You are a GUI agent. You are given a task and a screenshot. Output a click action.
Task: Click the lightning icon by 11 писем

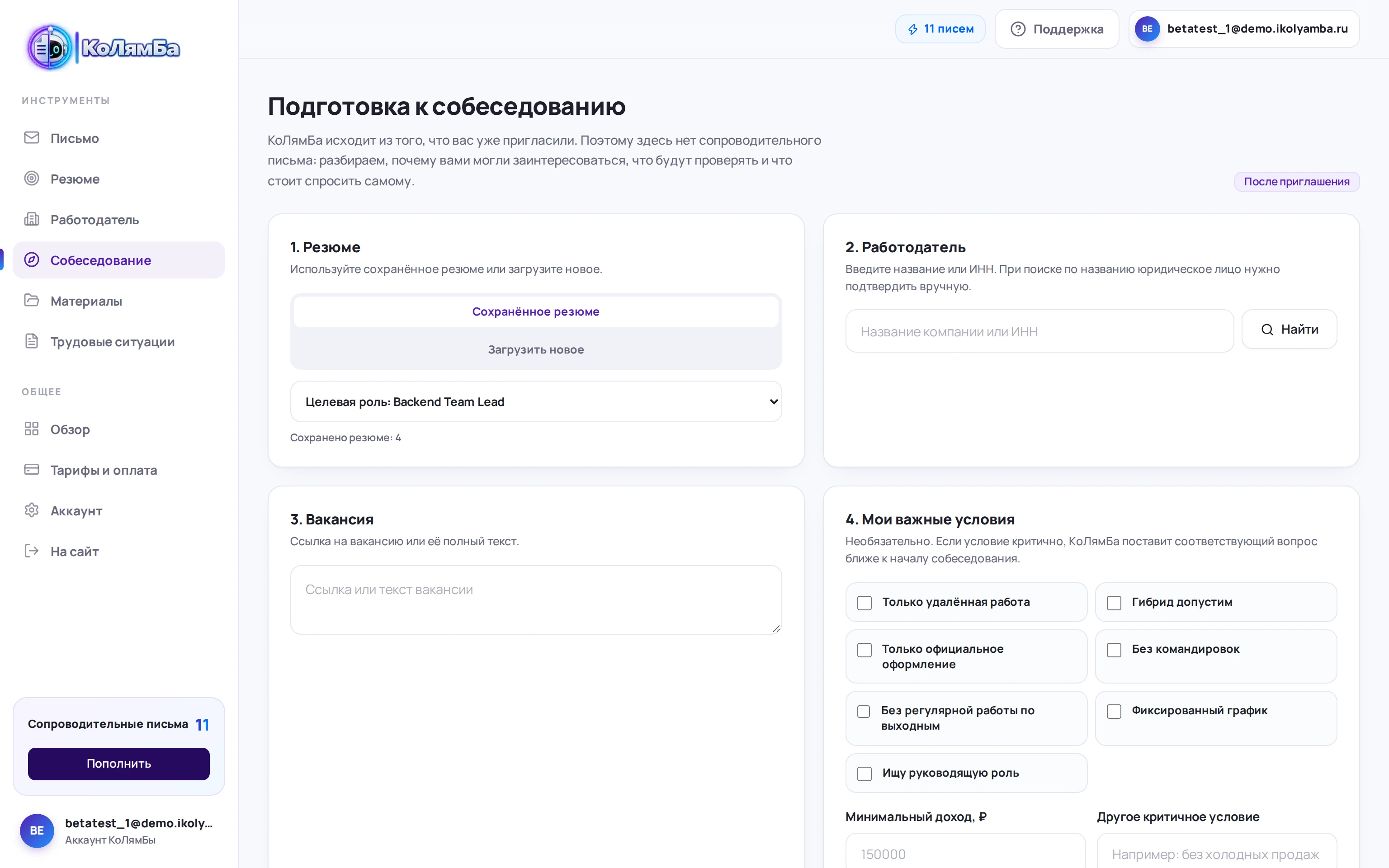[912, 29]
